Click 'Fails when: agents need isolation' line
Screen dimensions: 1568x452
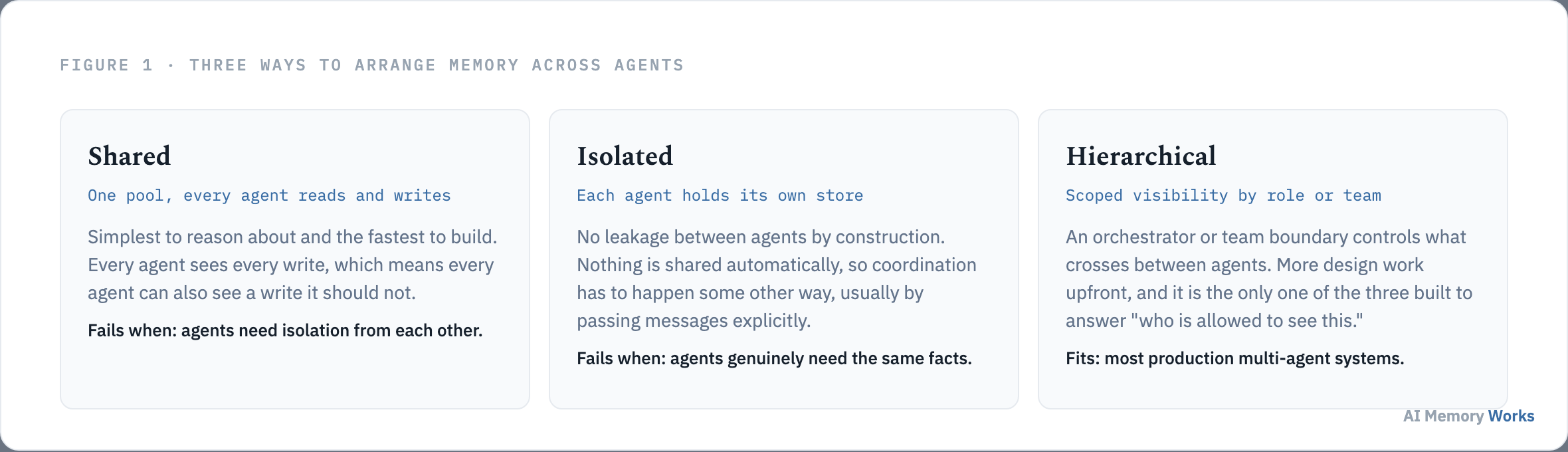[285, 330]
